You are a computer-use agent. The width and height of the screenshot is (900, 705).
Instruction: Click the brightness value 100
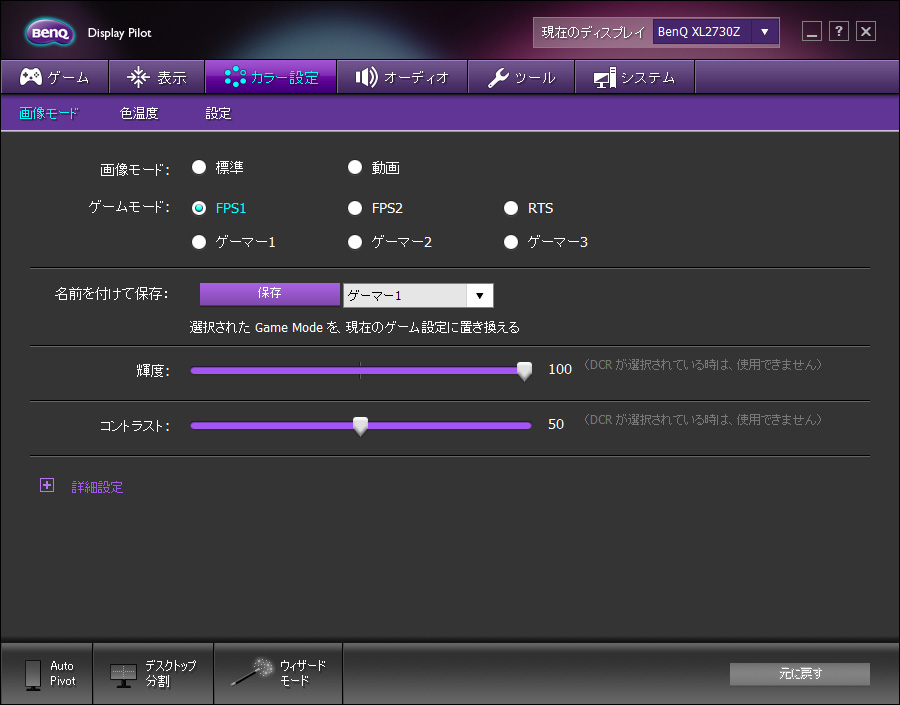pyautogui.click(x=560, y=369)
